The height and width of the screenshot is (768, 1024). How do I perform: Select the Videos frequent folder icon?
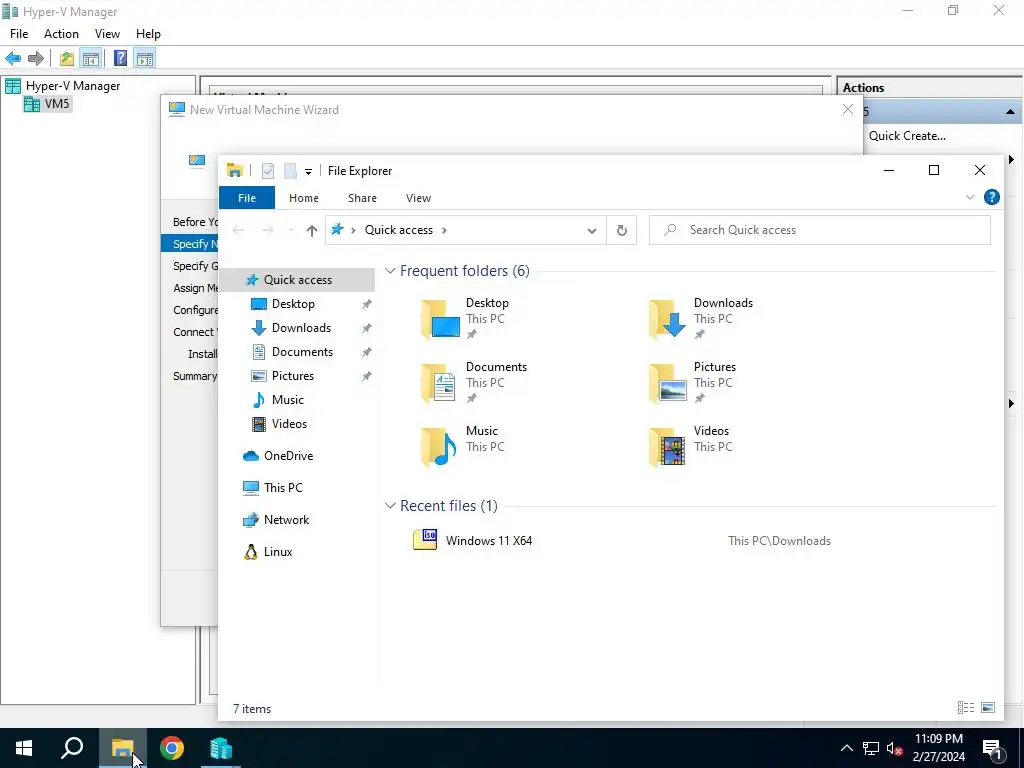point(668,447)
